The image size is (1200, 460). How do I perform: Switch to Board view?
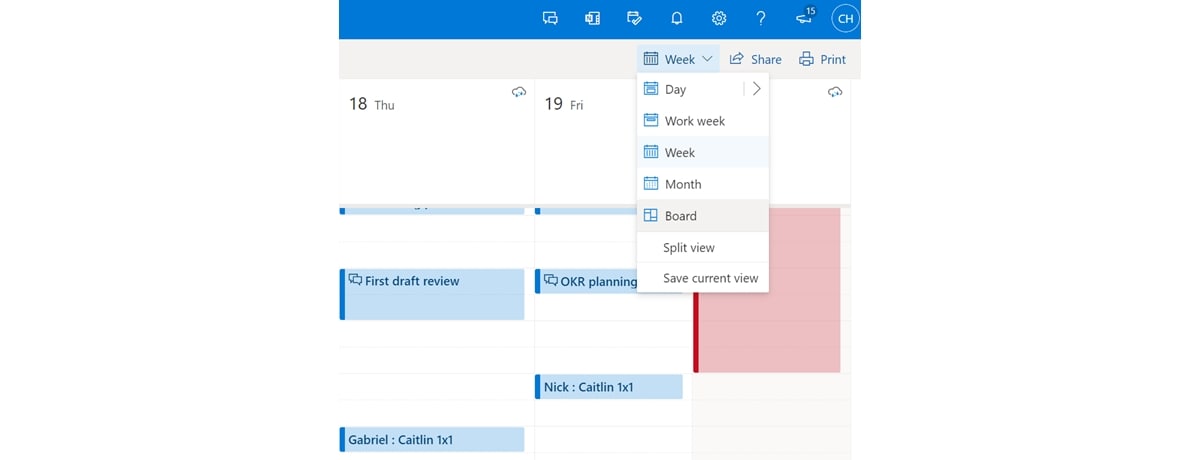703,216
